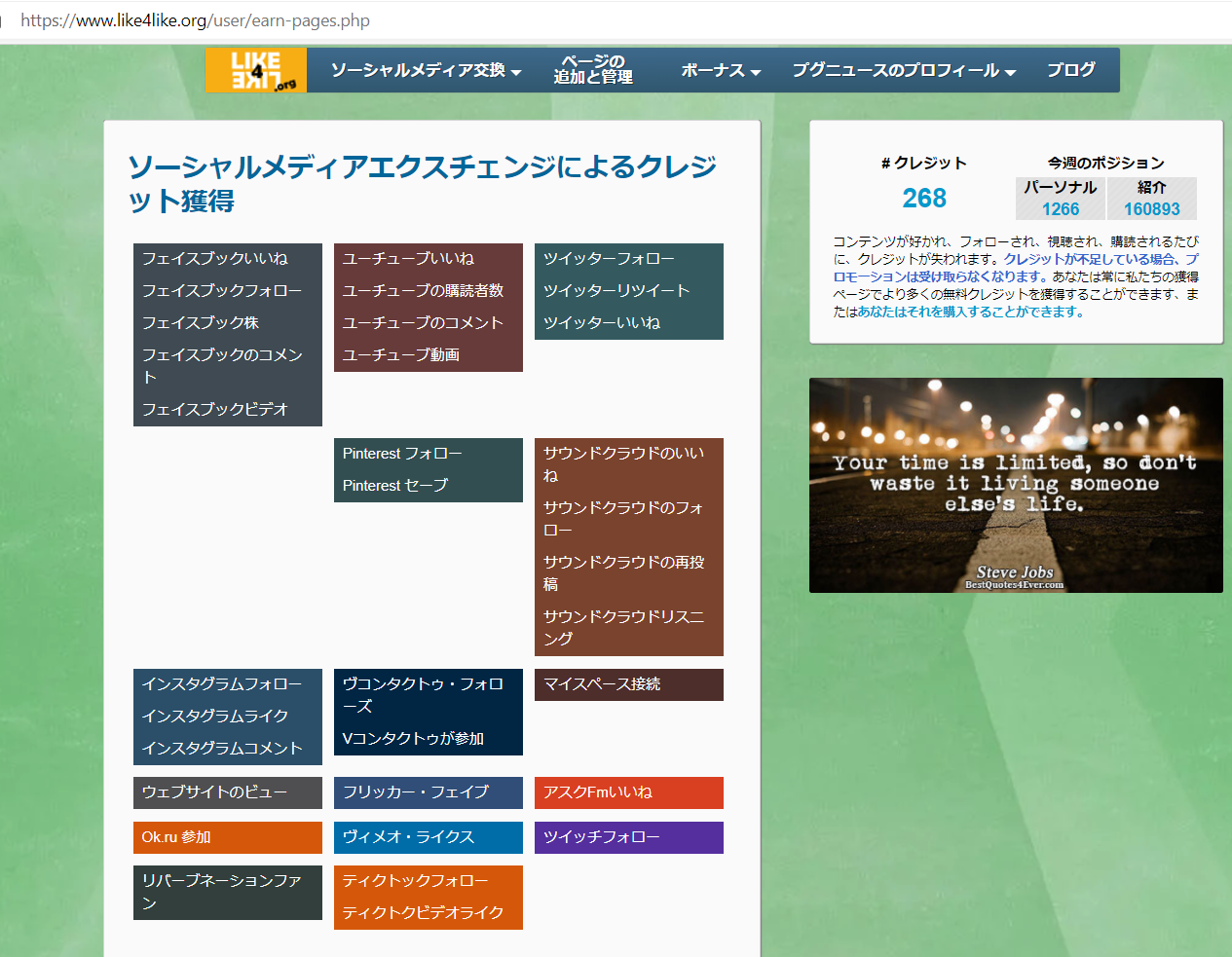Viewport: 1232px width, 957px height.
Task: Open the ブログ menu item
Action: click(1071, 70)
